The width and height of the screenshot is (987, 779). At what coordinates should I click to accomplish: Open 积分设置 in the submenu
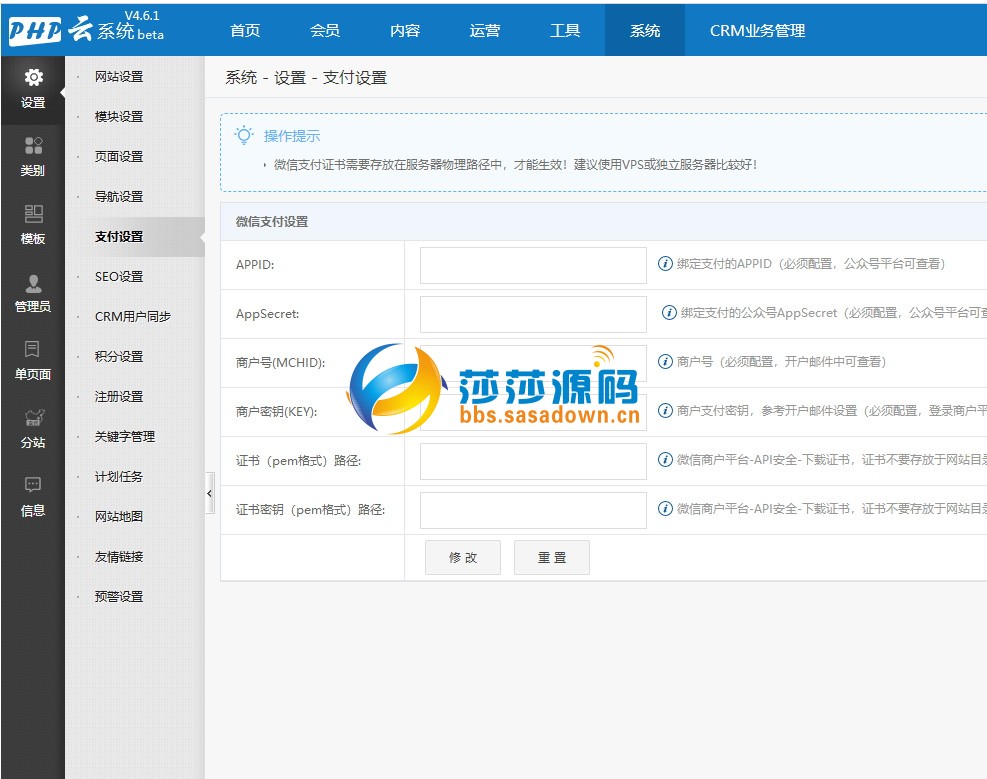(x=119, y=356)
